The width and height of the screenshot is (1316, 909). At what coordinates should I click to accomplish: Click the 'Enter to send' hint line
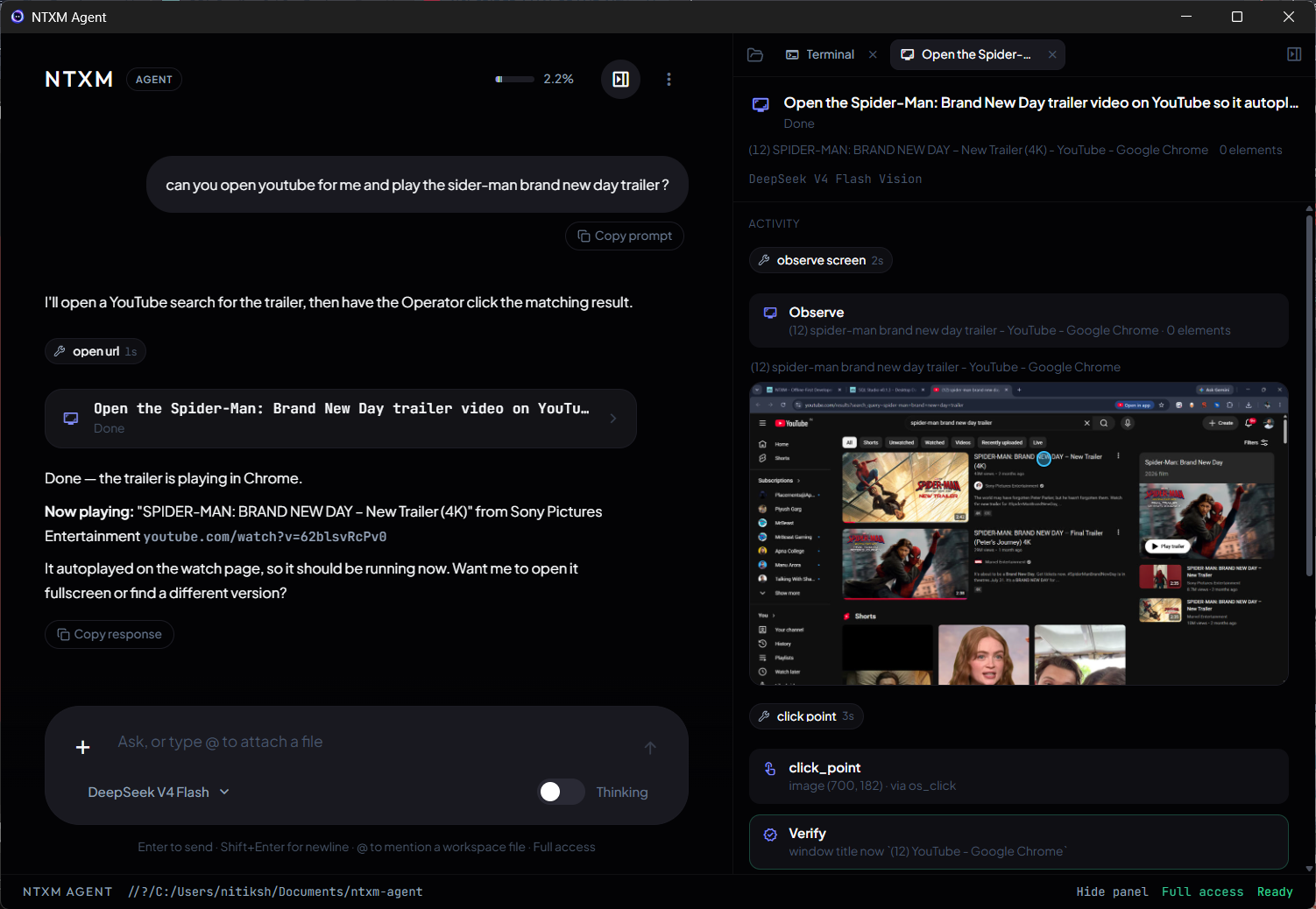[x=366, y=847]
